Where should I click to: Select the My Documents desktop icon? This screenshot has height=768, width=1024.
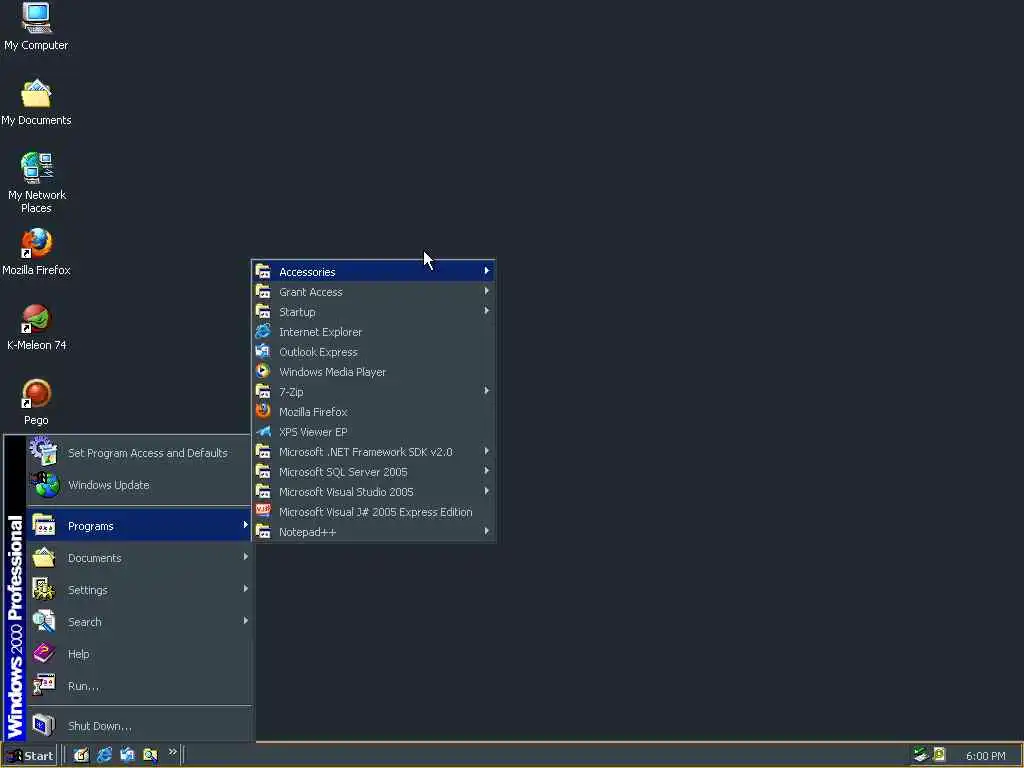pyautogui.click(x=36, y=103)
